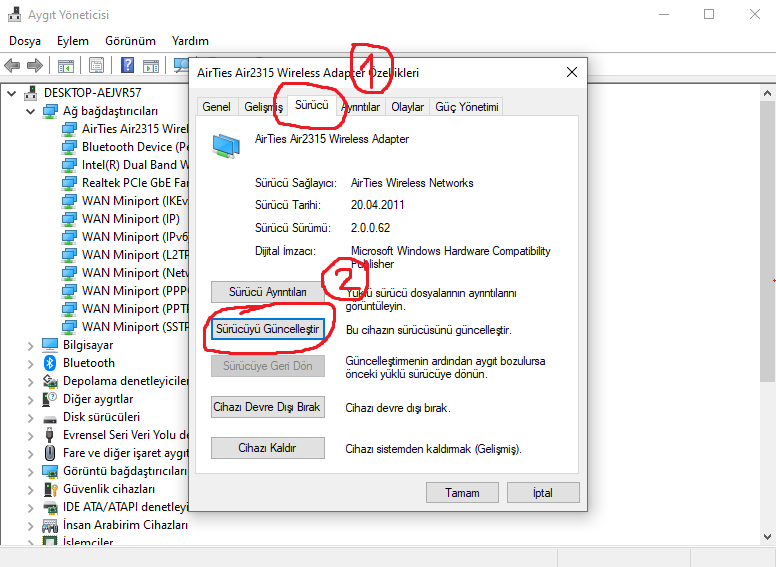776x567 pixels.
Task: Open the Properties toolbar icon
Action: 97,65
